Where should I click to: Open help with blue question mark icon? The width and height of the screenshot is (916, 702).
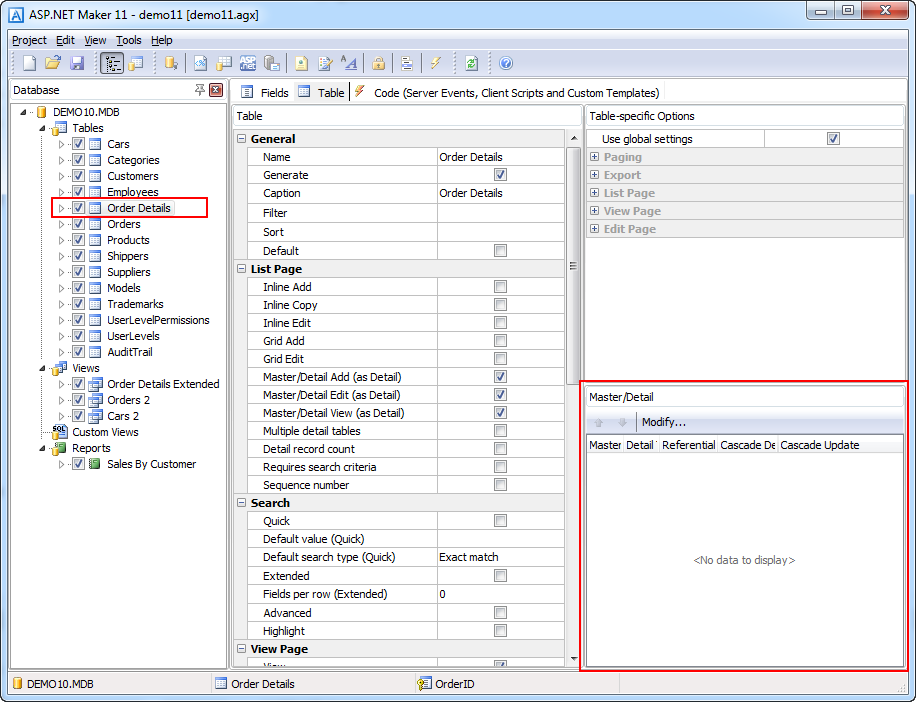506,63
